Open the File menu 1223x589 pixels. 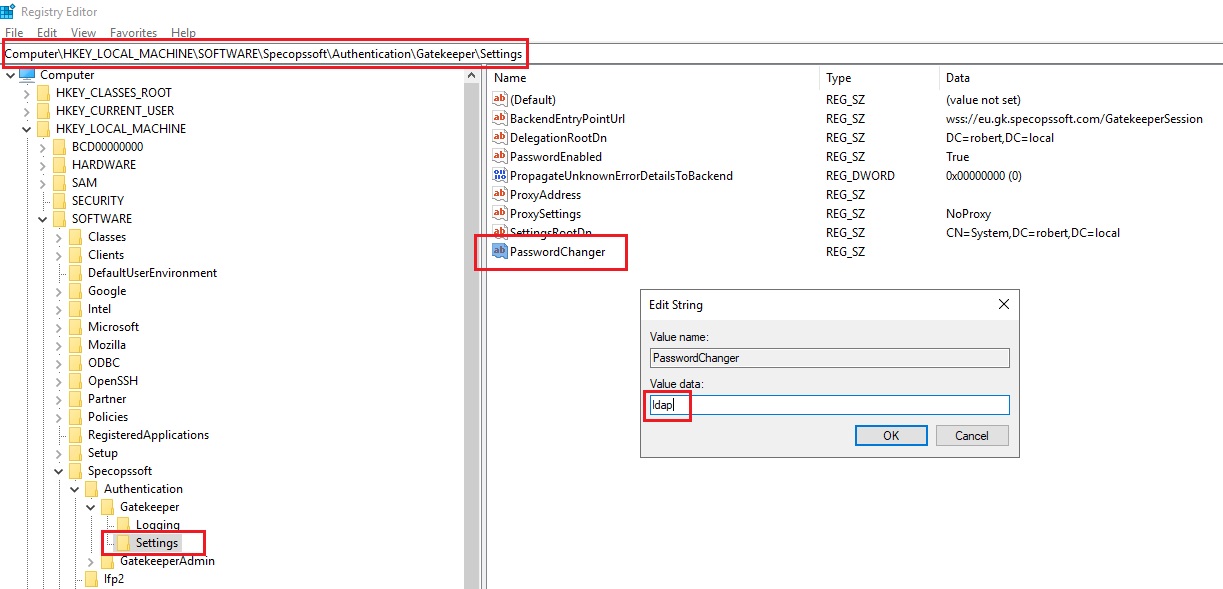tap(14, 33)
